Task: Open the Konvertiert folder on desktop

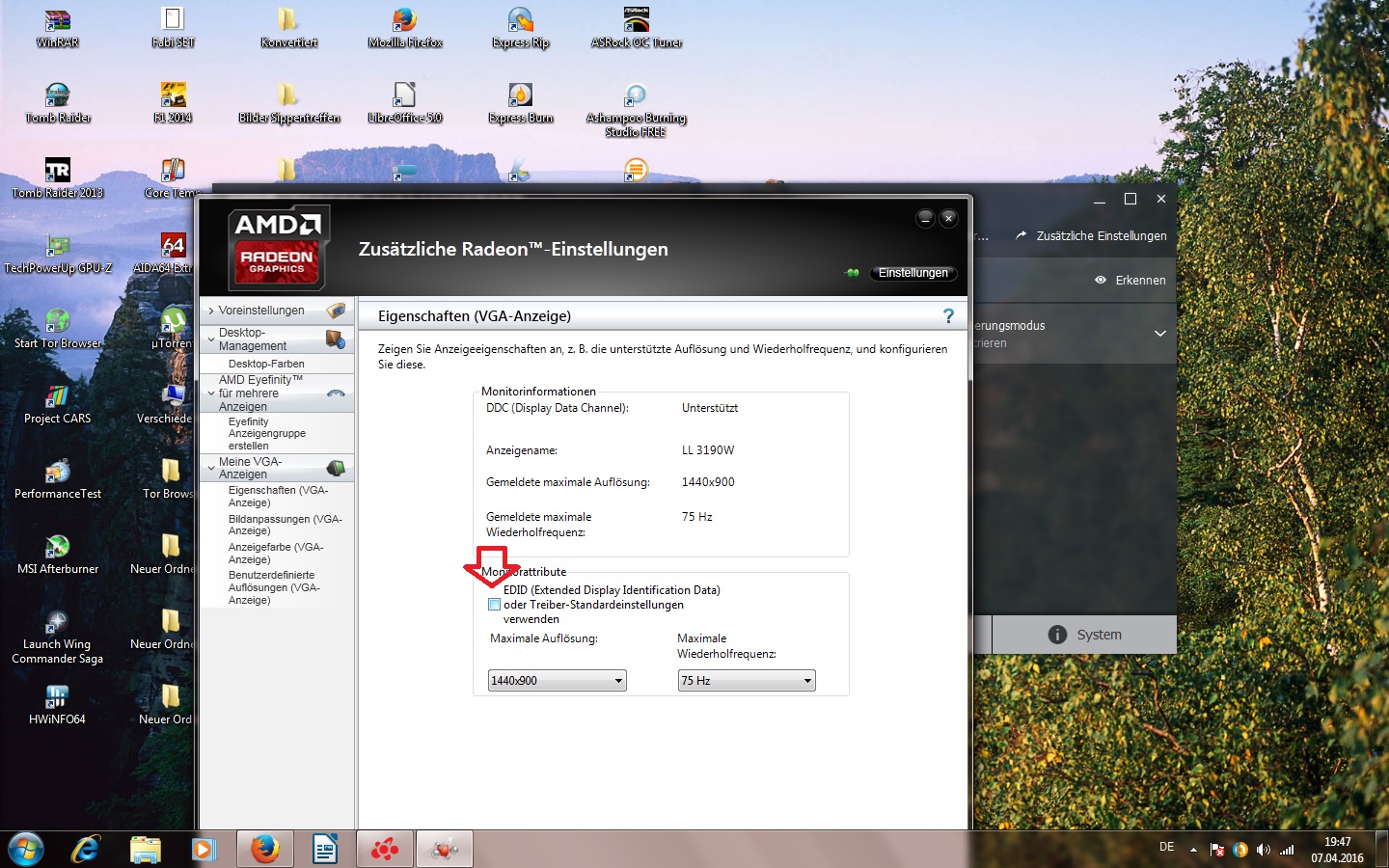Action: [x=288, y=27]
